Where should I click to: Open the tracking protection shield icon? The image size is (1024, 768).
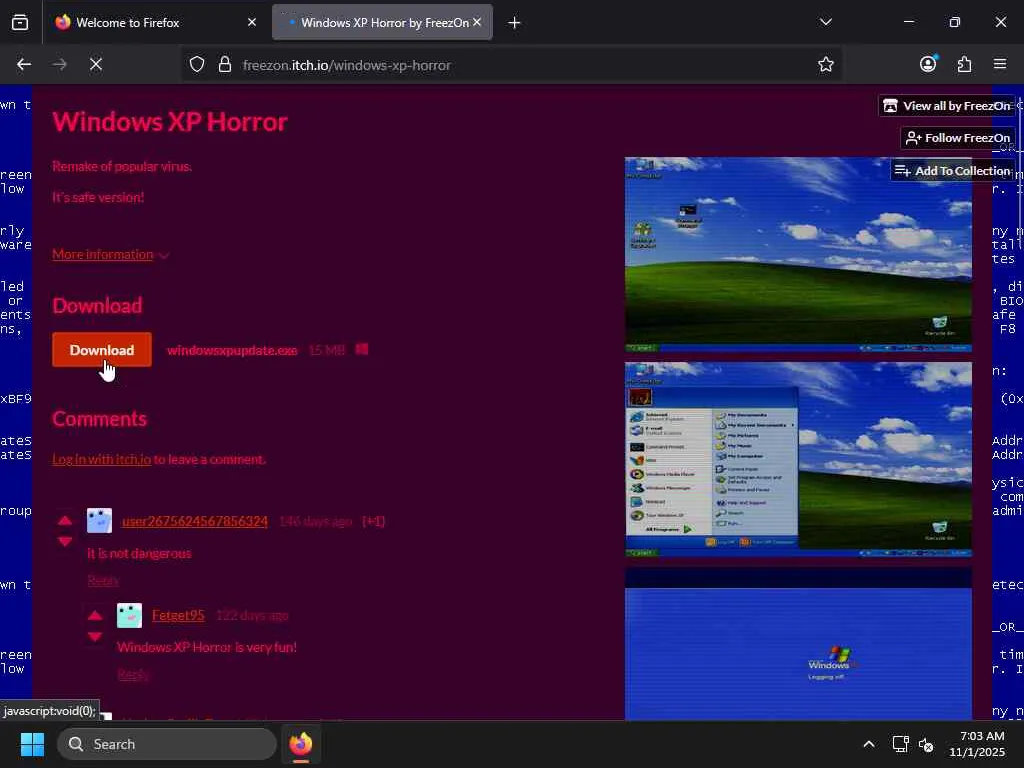197,64
